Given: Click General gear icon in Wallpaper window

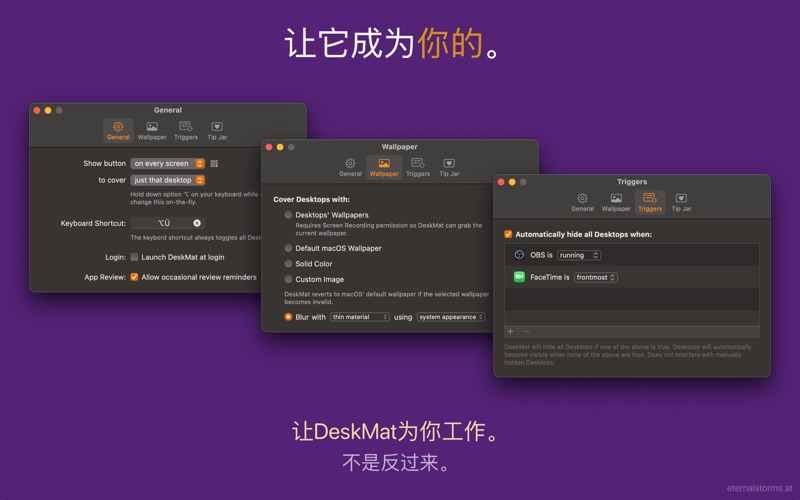Looking at the screenshot, I should 350,163.
